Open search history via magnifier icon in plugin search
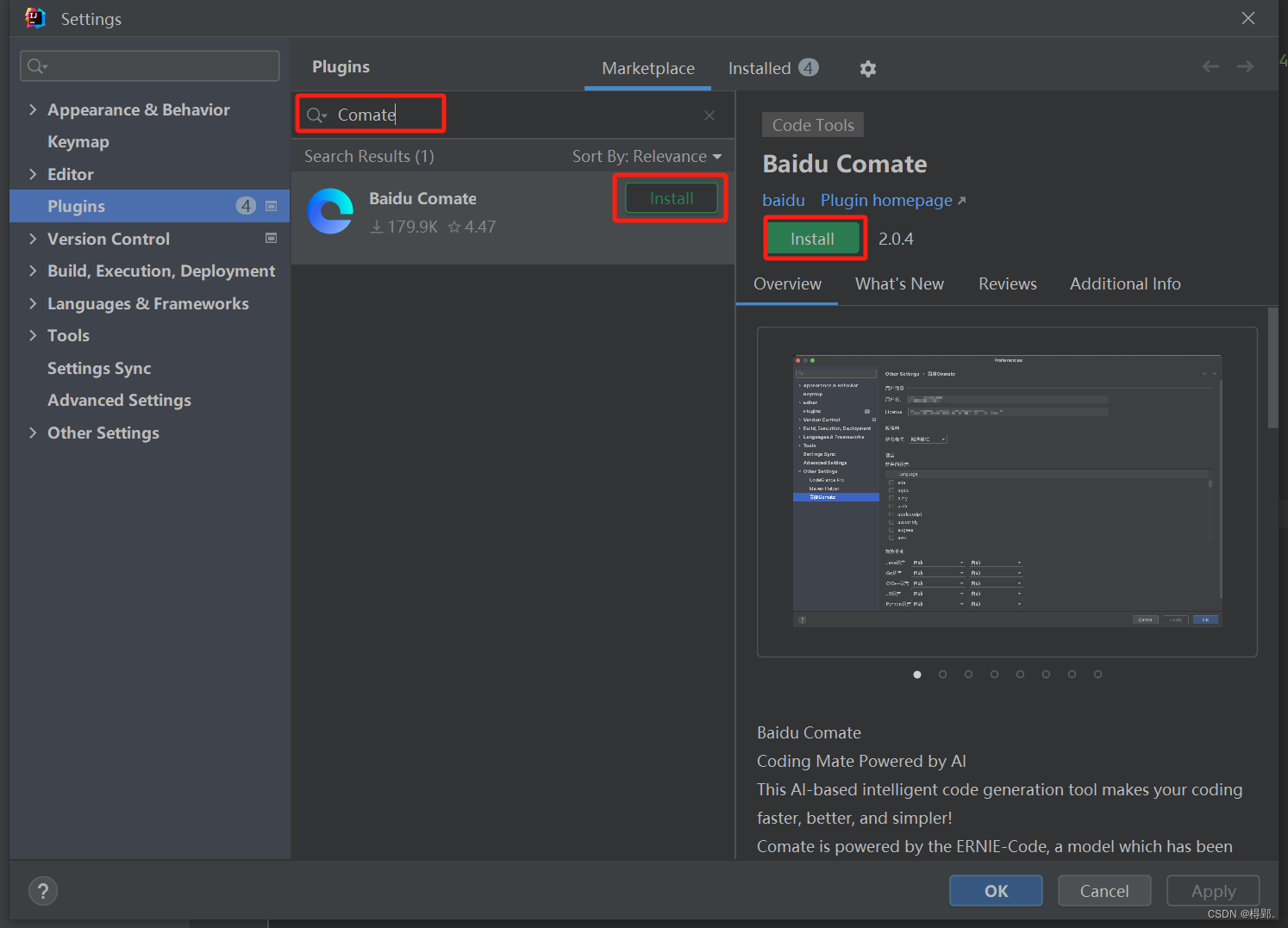The width and height of the screenshot is (1288, 928). coord(316,115)
